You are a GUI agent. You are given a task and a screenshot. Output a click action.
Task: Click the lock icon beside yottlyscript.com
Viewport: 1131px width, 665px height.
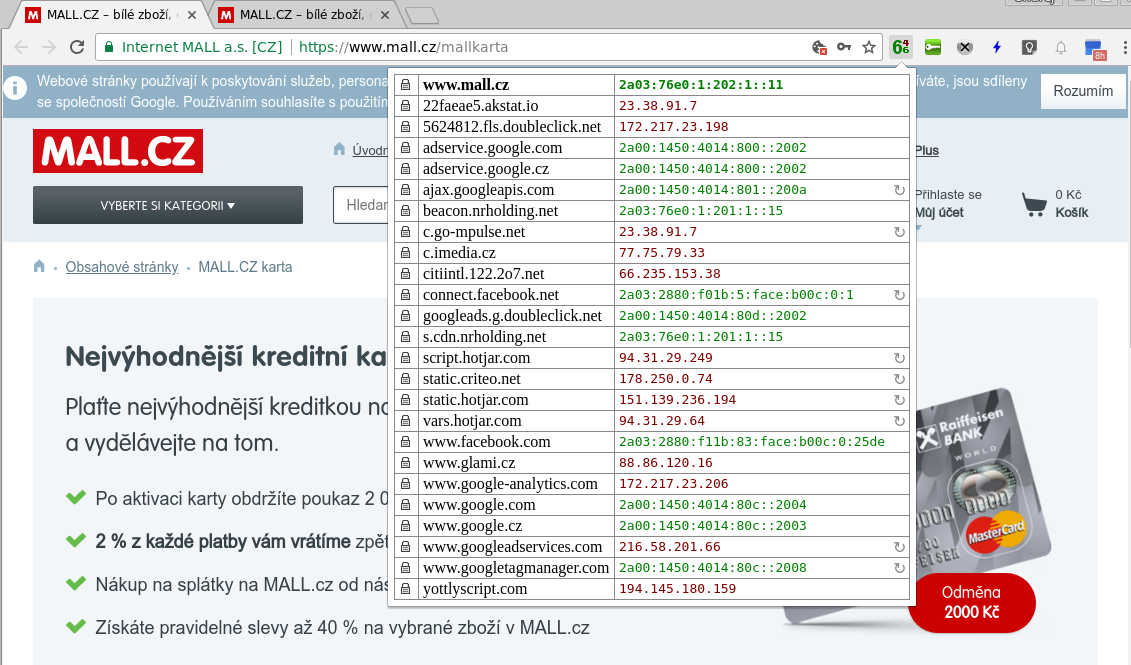pyautogui.click(x=405, y=589)
